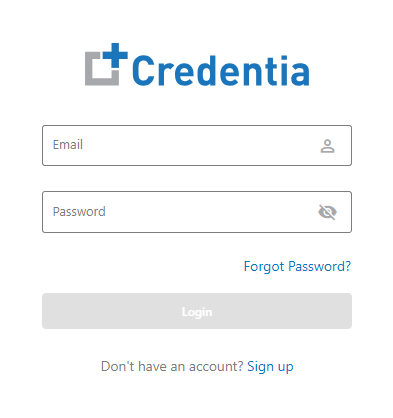Toggle password visibility with the eye icon

[x=327, y=212]
